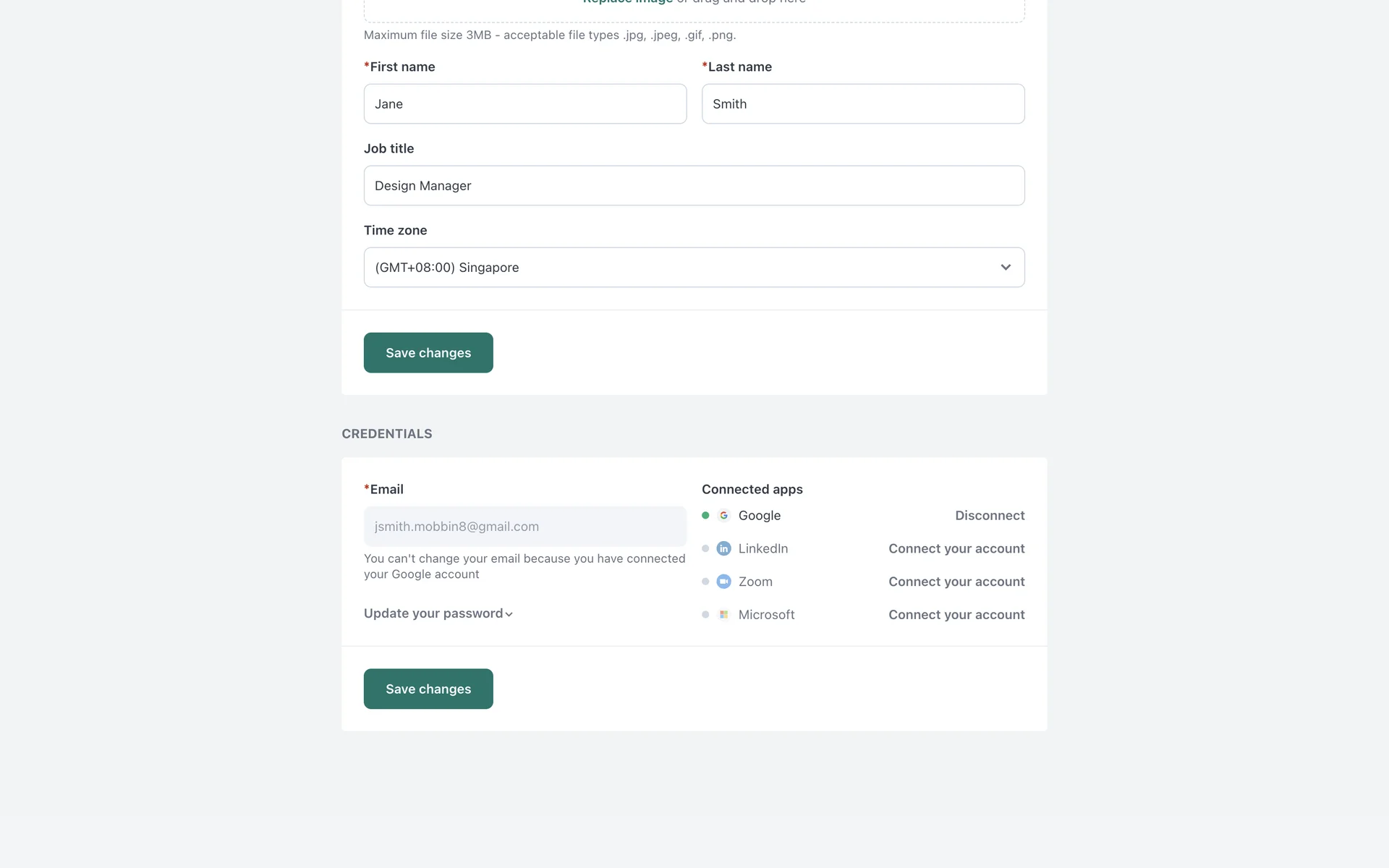Connect your Zoom account

click(956, 582)
